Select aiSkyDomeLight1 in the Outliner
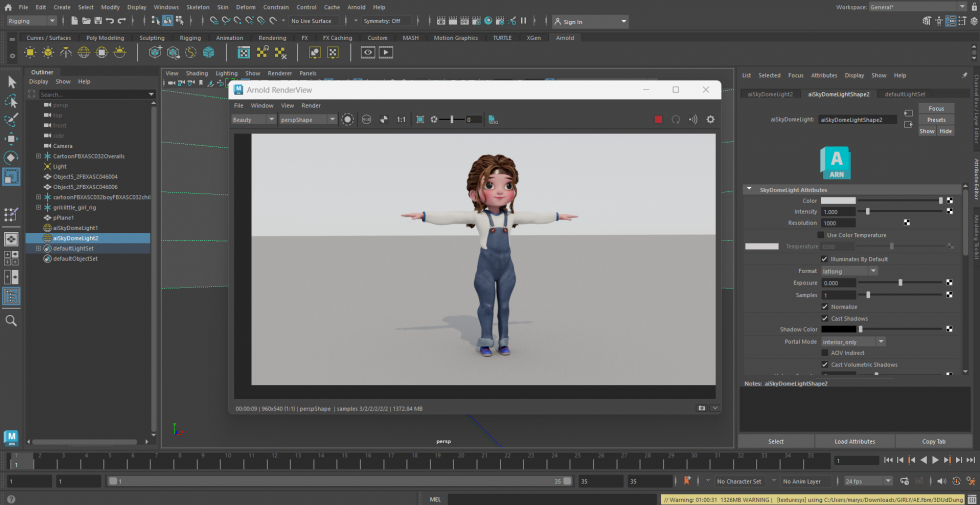This screenshot has height=505, width=980. (x=75, y=228)
